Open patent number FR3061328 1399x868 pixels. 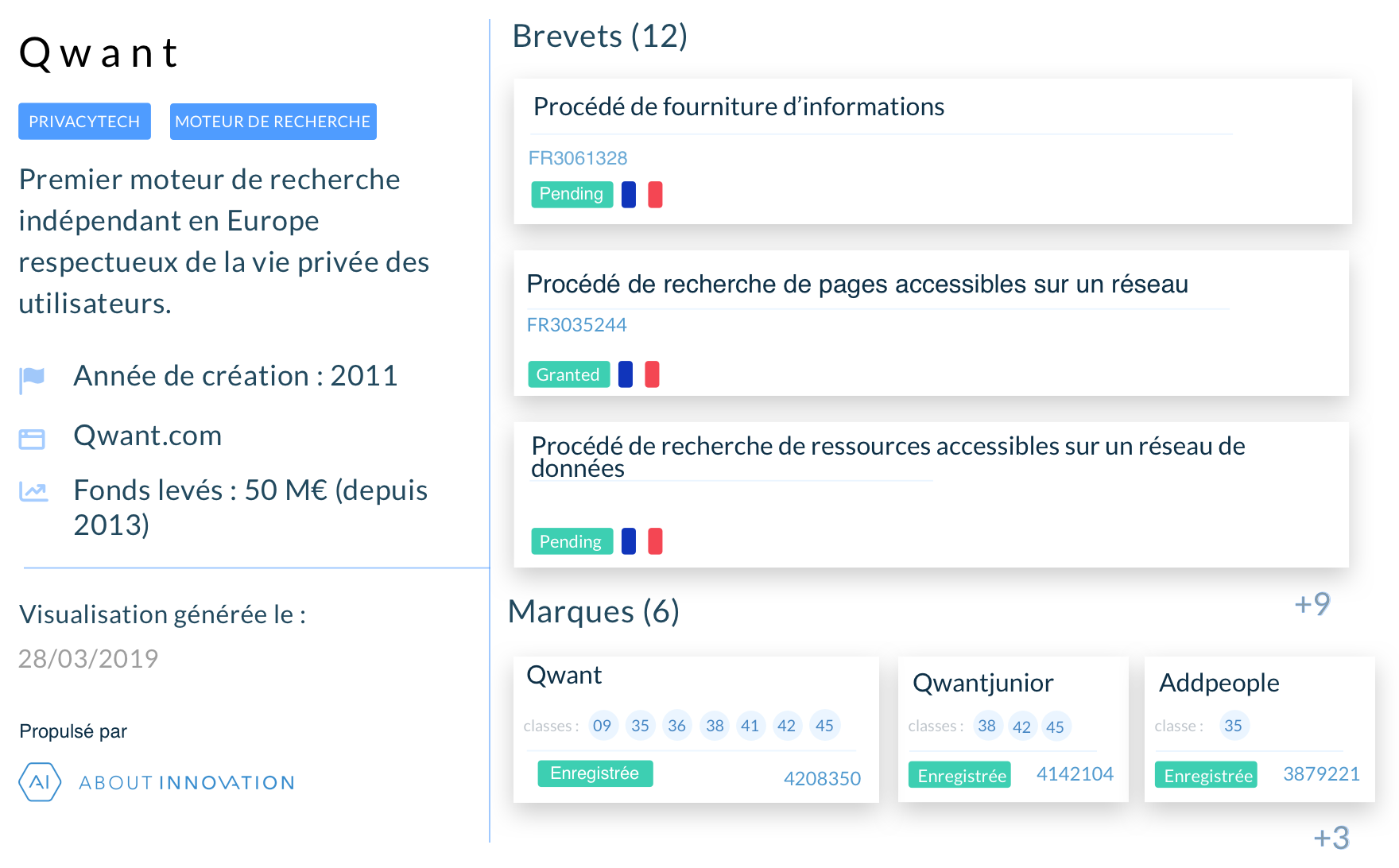(x=578, y=158)
